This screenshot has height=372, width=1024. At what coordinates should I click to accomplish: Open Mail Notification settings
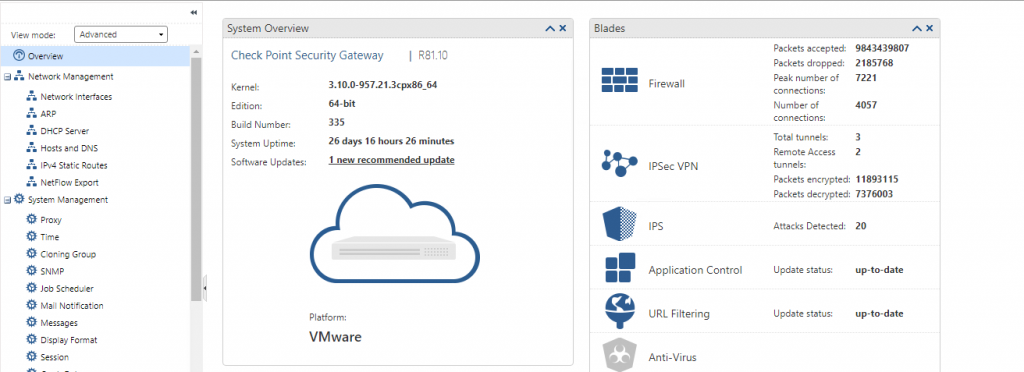72,305
